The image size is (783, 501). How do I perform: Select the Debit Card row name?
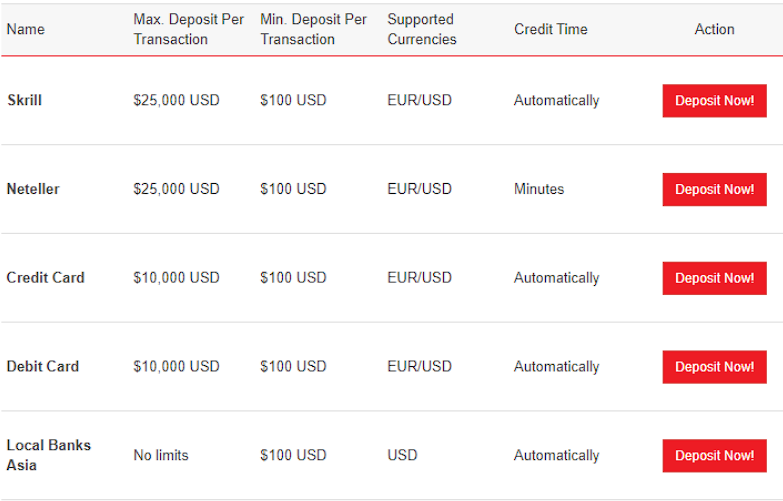click(43, 367)
